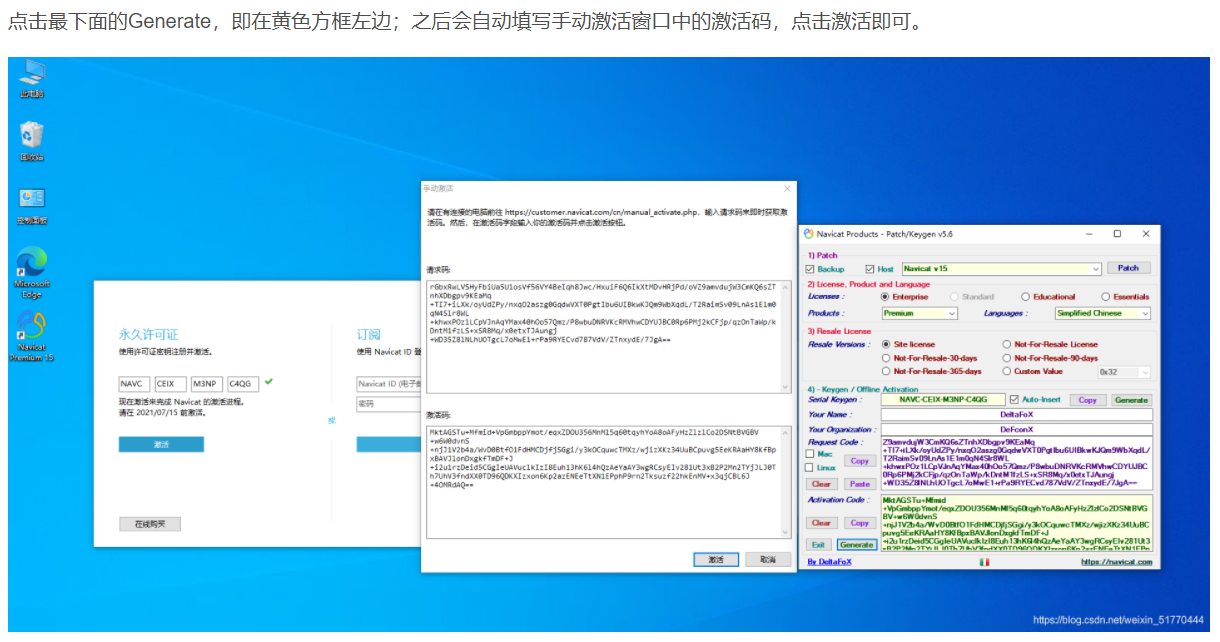Click the Patch button
The image size is (1220, 642).
coord(1128,268)
